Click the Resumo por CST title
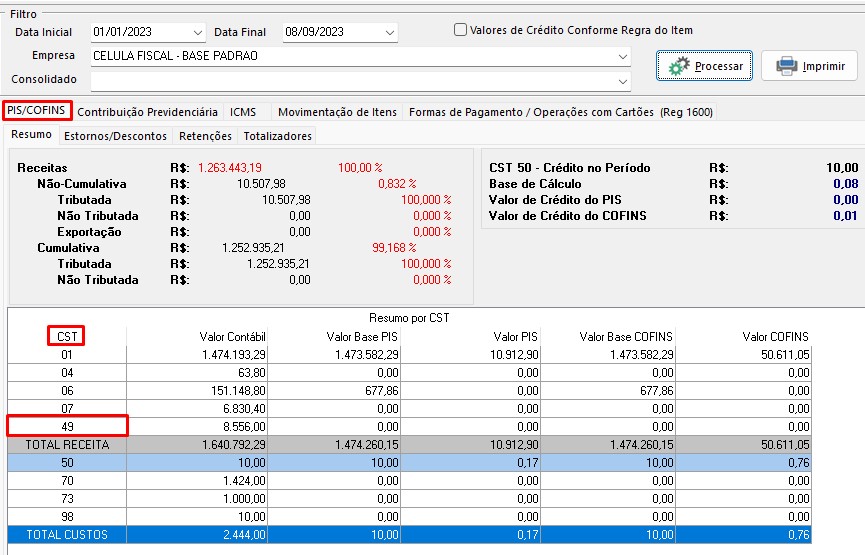The width and height of the screenshot is (865, 555). [x=409, y=318]
